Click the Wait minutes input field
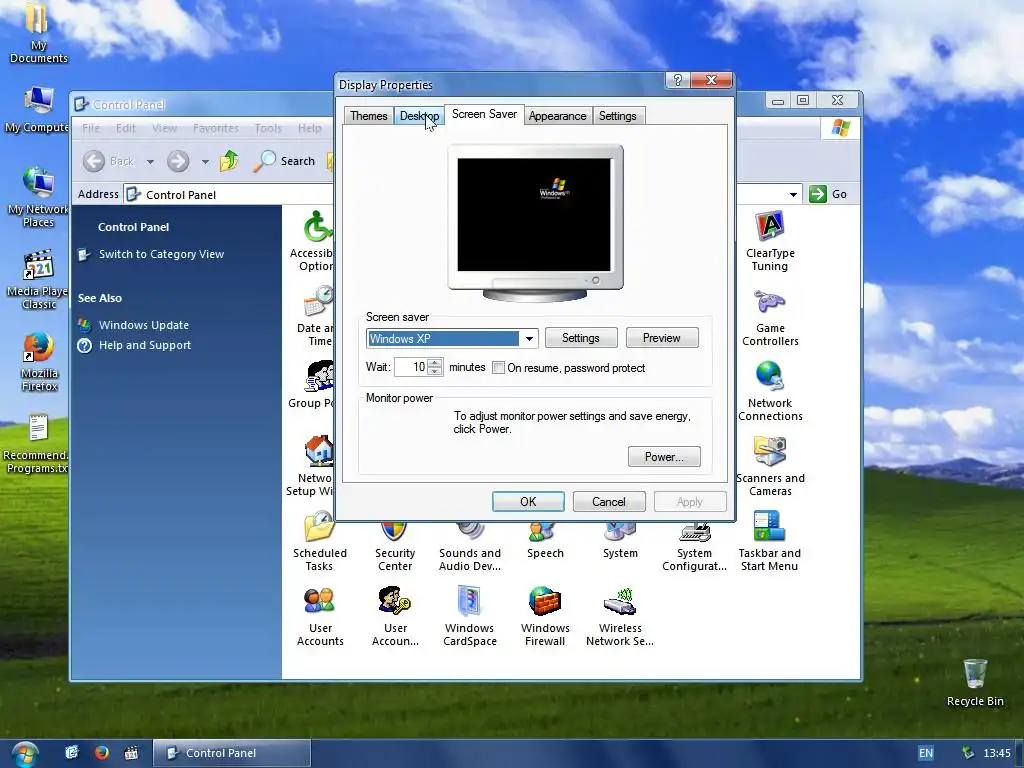The width and height of the screenshot is (1024, 768). [411, 367]
